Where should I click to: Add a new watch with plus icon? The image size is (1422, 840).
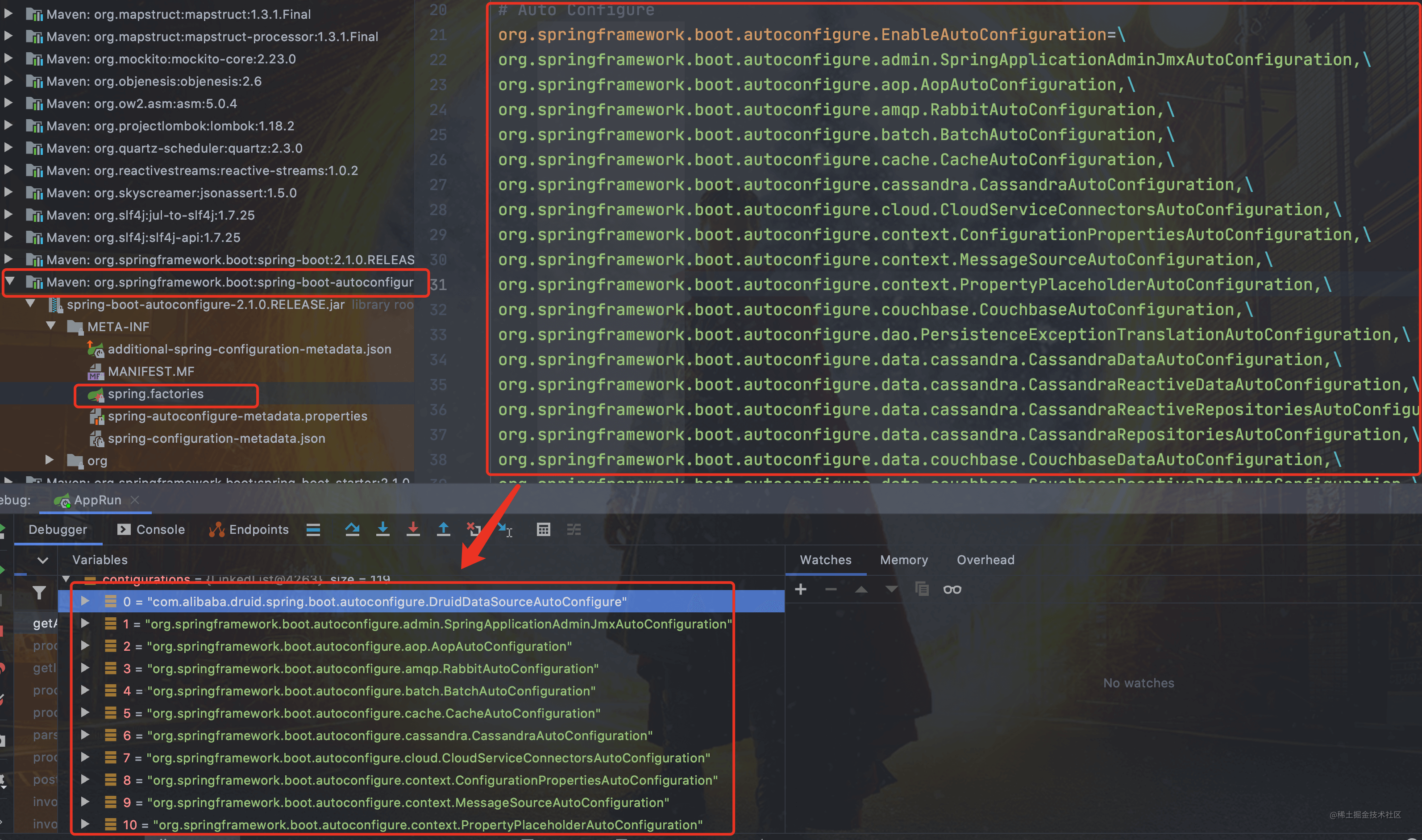800,589
